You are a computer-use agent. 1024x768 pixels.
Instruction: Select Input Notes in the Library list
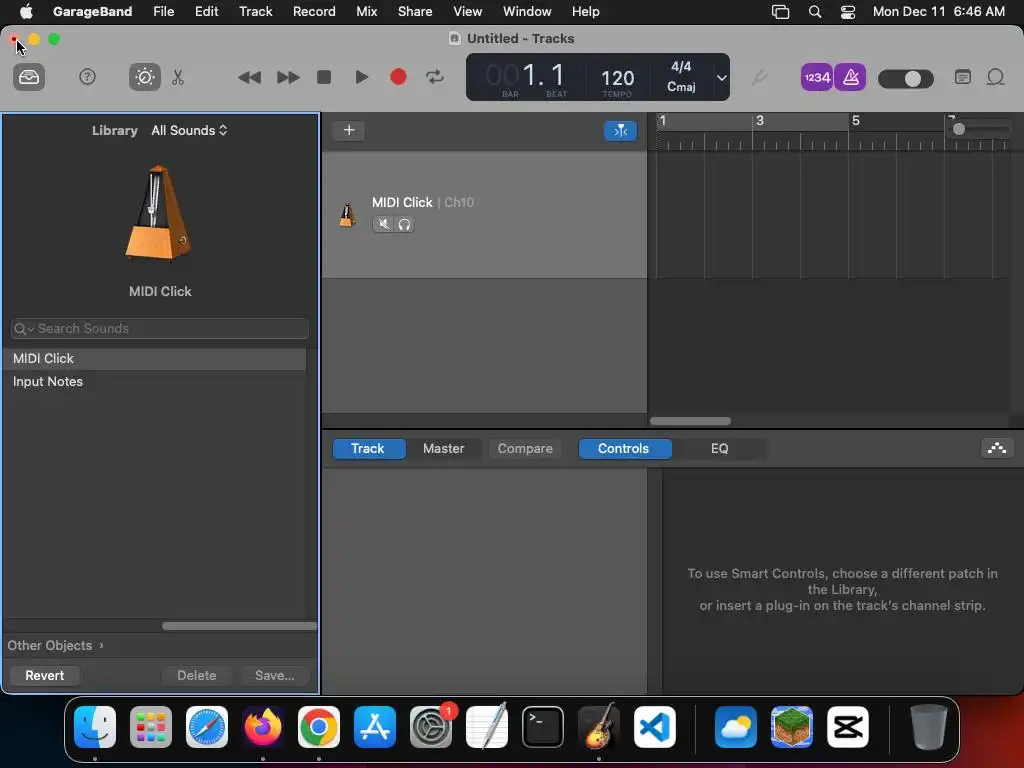[154, 381]
